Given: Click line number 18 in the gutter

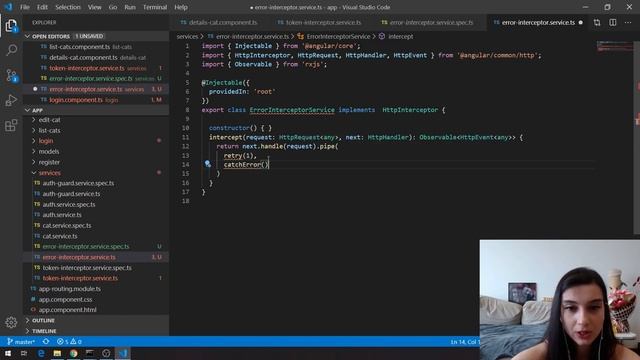Looking at the screenshot, I should [186, 201].
